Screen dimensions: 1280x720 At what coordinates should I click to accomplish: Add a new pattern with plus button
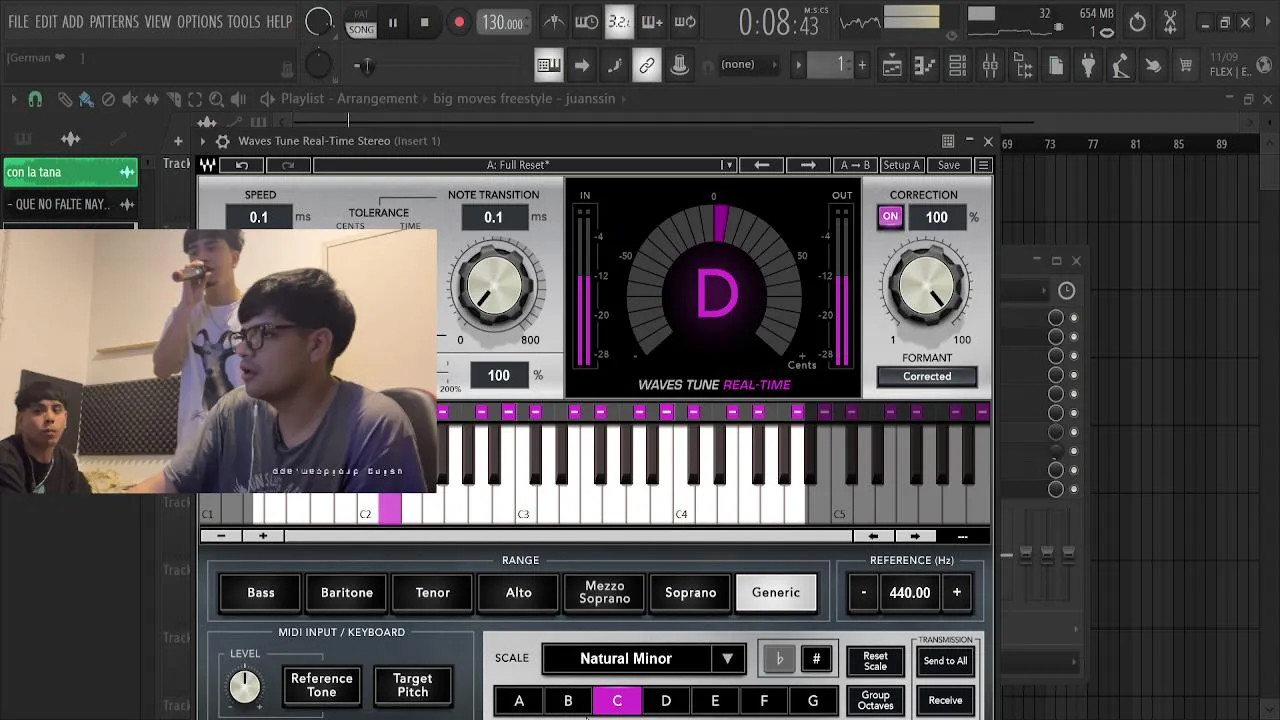pos(862,65)
